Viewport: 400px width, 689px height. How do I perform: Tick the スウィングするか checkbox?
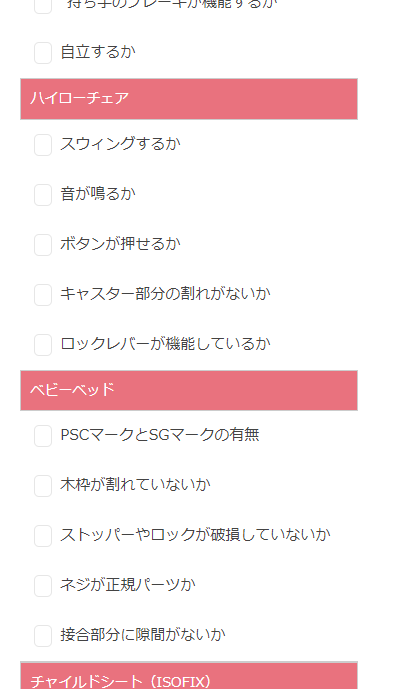(43, 145)
